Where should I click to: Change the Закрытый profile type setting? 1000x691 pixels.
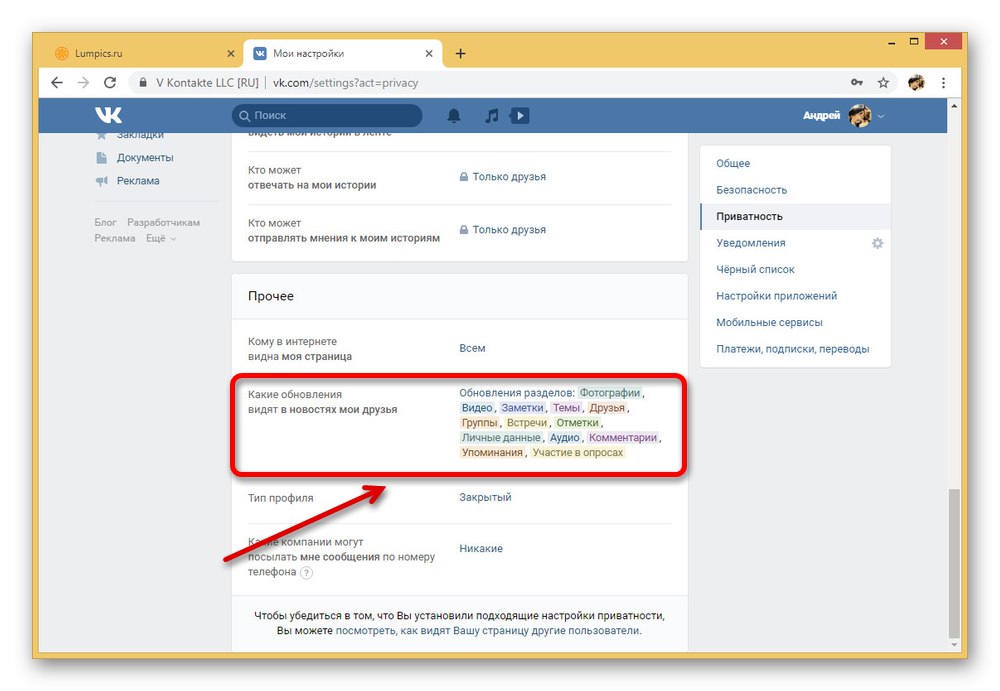pos(485,497)
